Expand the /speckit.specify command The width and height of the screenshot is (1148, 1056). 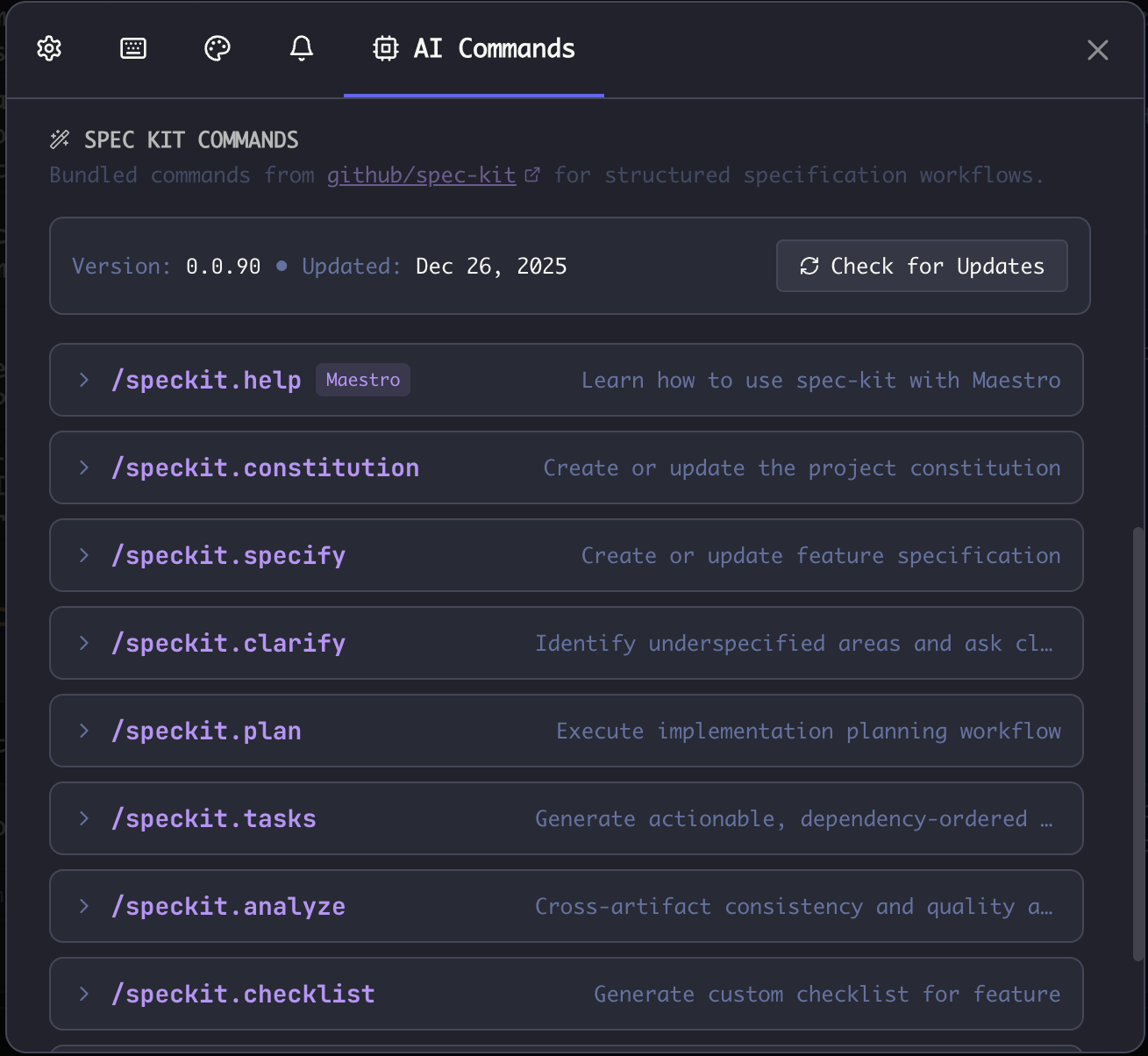[x=83, y=555]
